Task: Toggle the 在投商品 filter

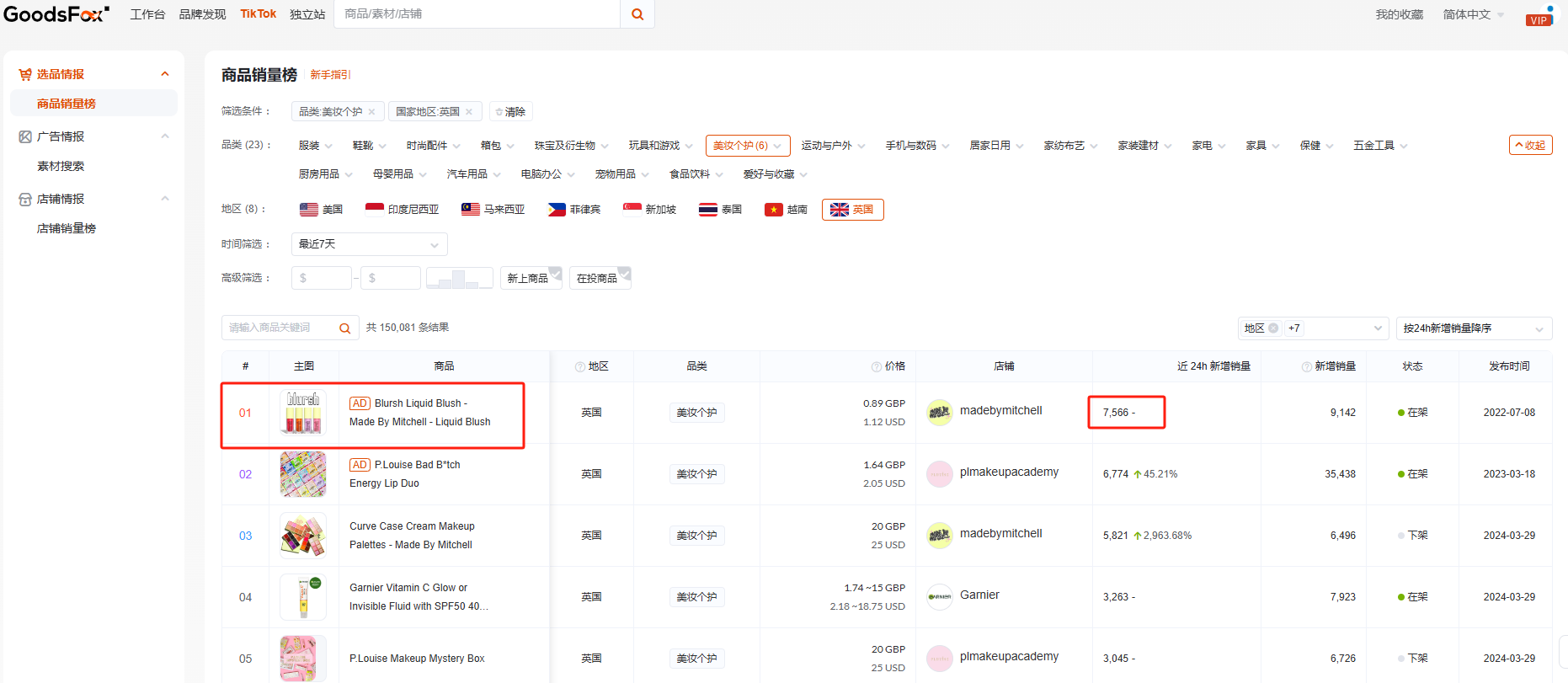Action: (x=600, y=278)
